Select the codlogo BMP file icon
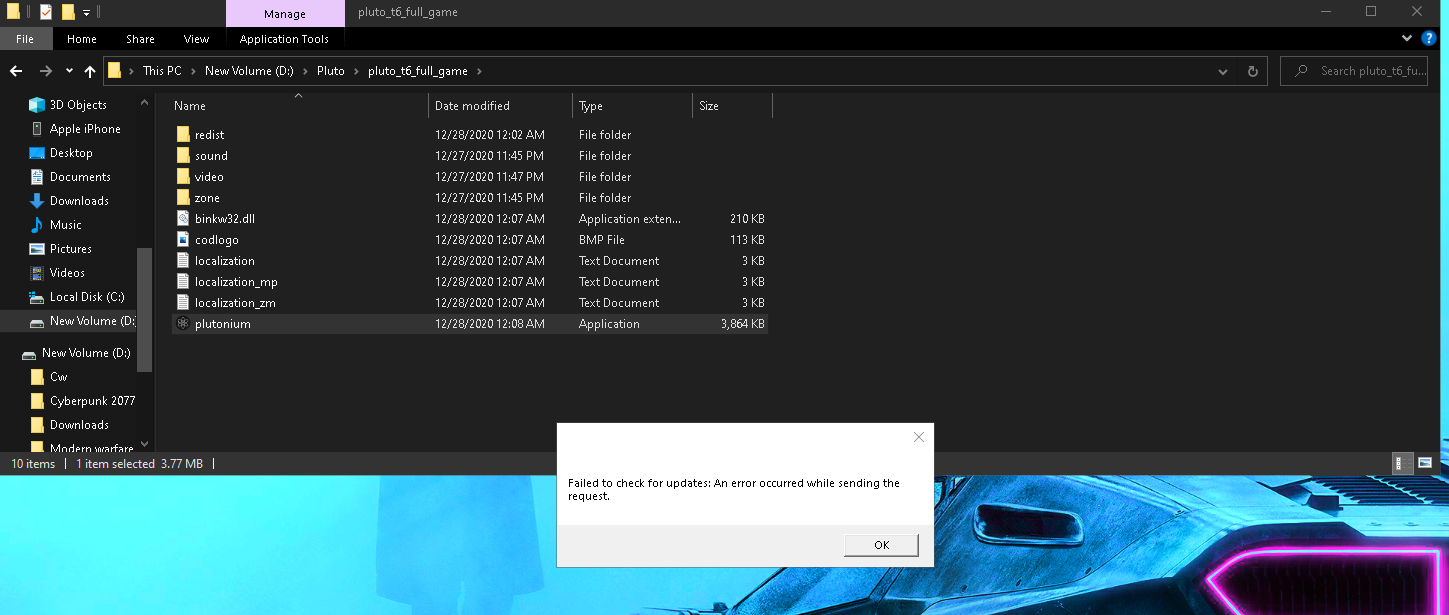 [183, 240]
